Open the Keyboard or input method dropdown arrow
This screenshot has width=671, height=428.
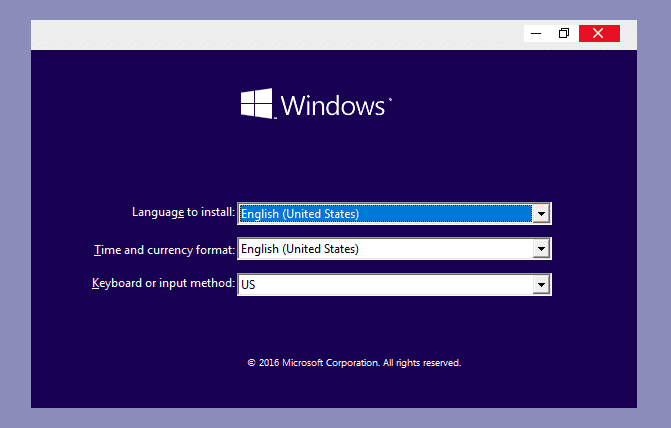pyautogui.click(x=541, y=285)
